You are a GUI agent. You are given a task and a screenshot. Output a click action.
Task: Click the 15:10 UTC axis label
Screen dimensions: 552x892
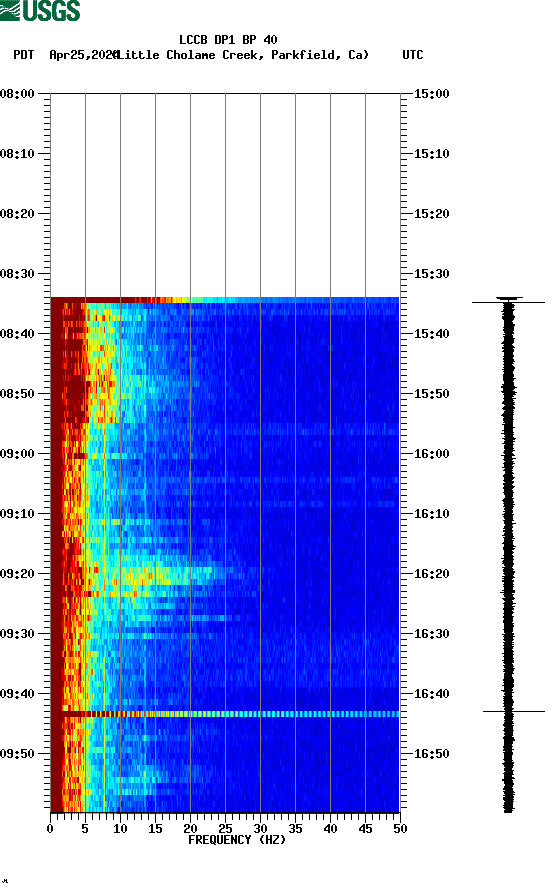[431, 154]
